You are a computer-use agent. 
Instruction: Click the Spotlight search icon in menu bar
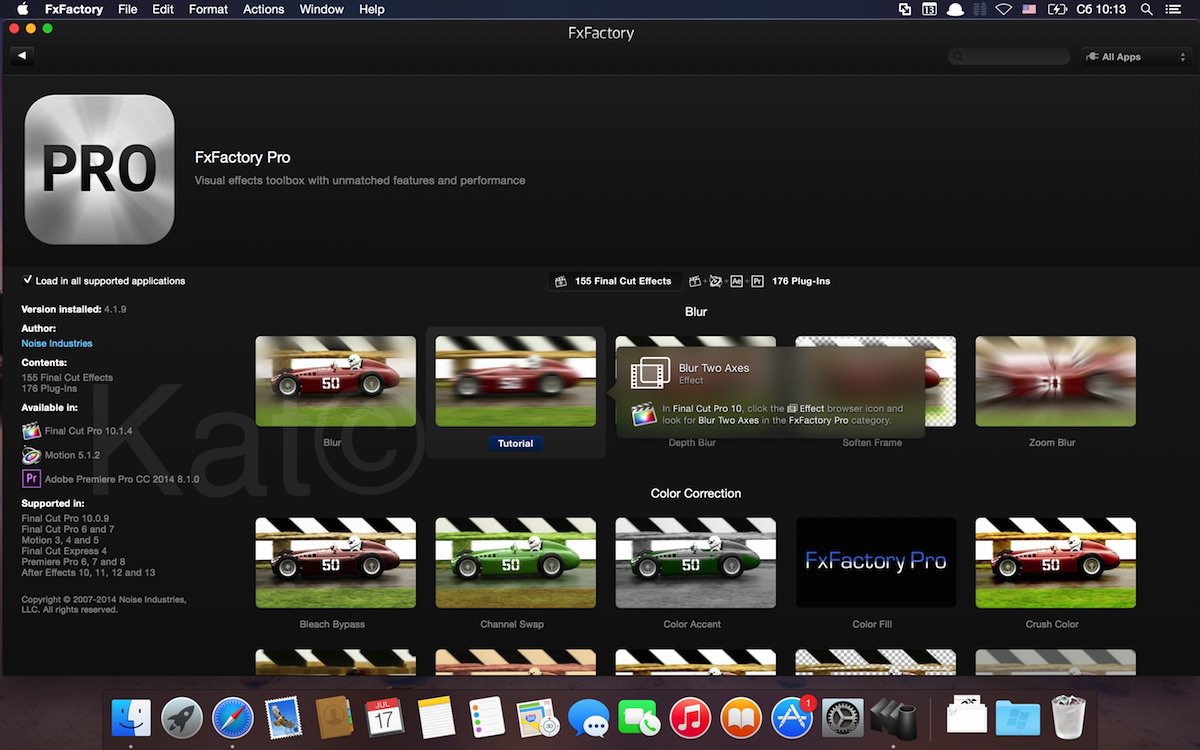(1147, 9)
